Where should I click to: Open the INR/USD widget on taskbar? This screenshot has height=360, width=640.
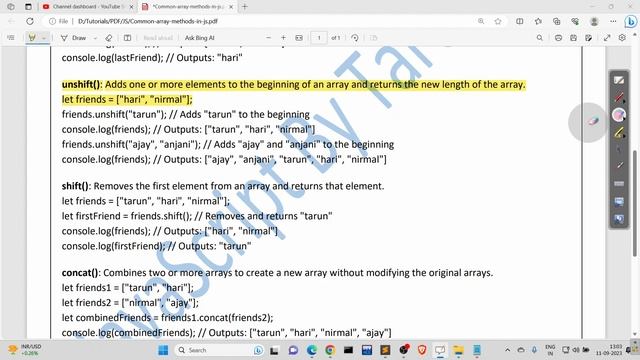pyautogui.click(x=25, y=350)
